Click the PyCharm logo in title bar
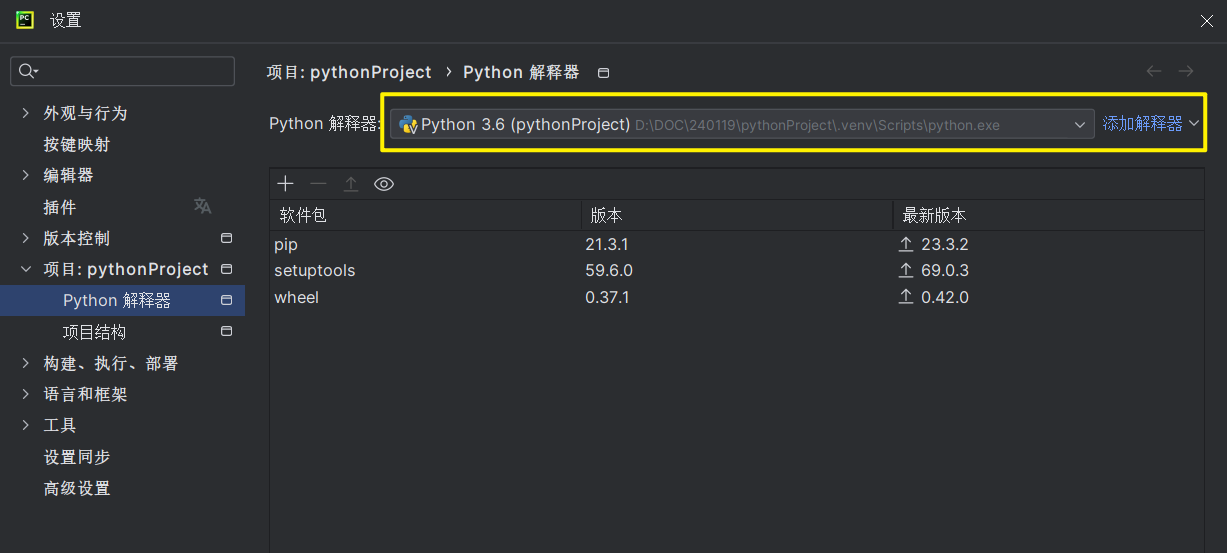 pyautogui.click(x=25, y=19)
